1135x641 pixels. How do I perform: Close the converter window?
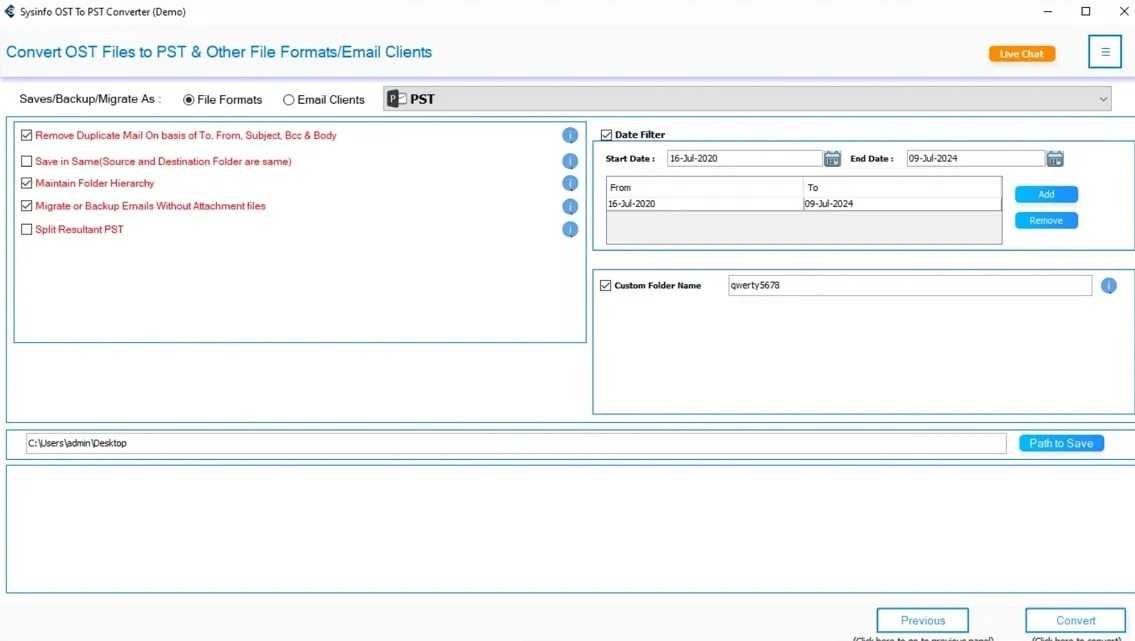point(1123,12)
